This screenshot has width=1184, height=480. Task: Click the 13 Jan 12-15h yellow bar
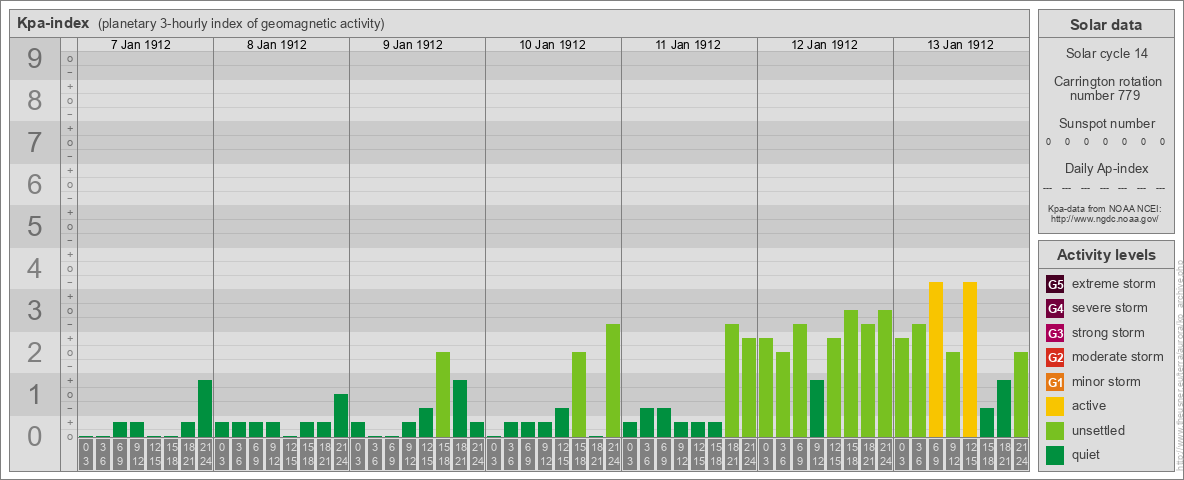[970, 359]
